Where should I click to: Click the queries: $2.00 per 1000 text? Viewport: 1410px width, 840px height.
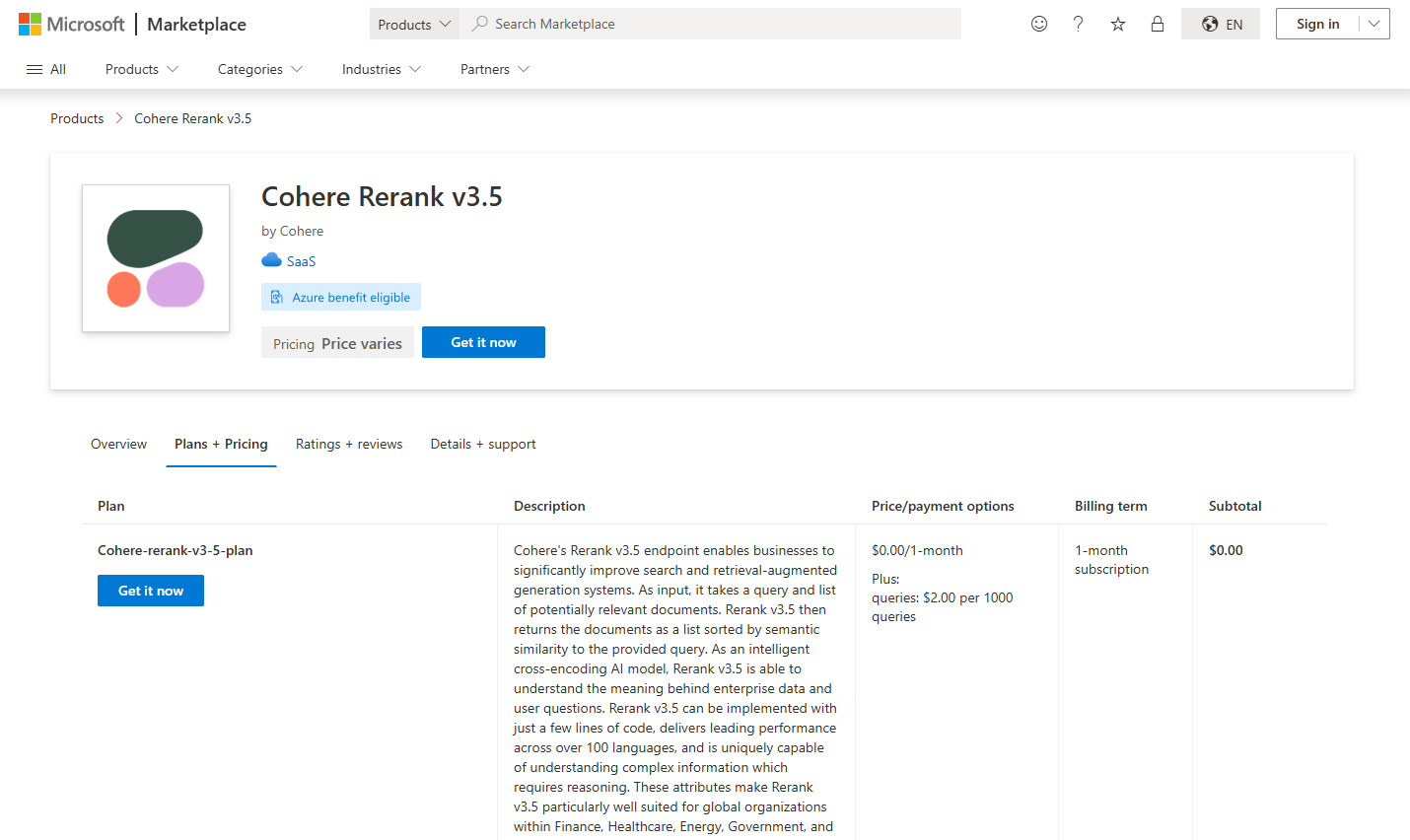943,597
